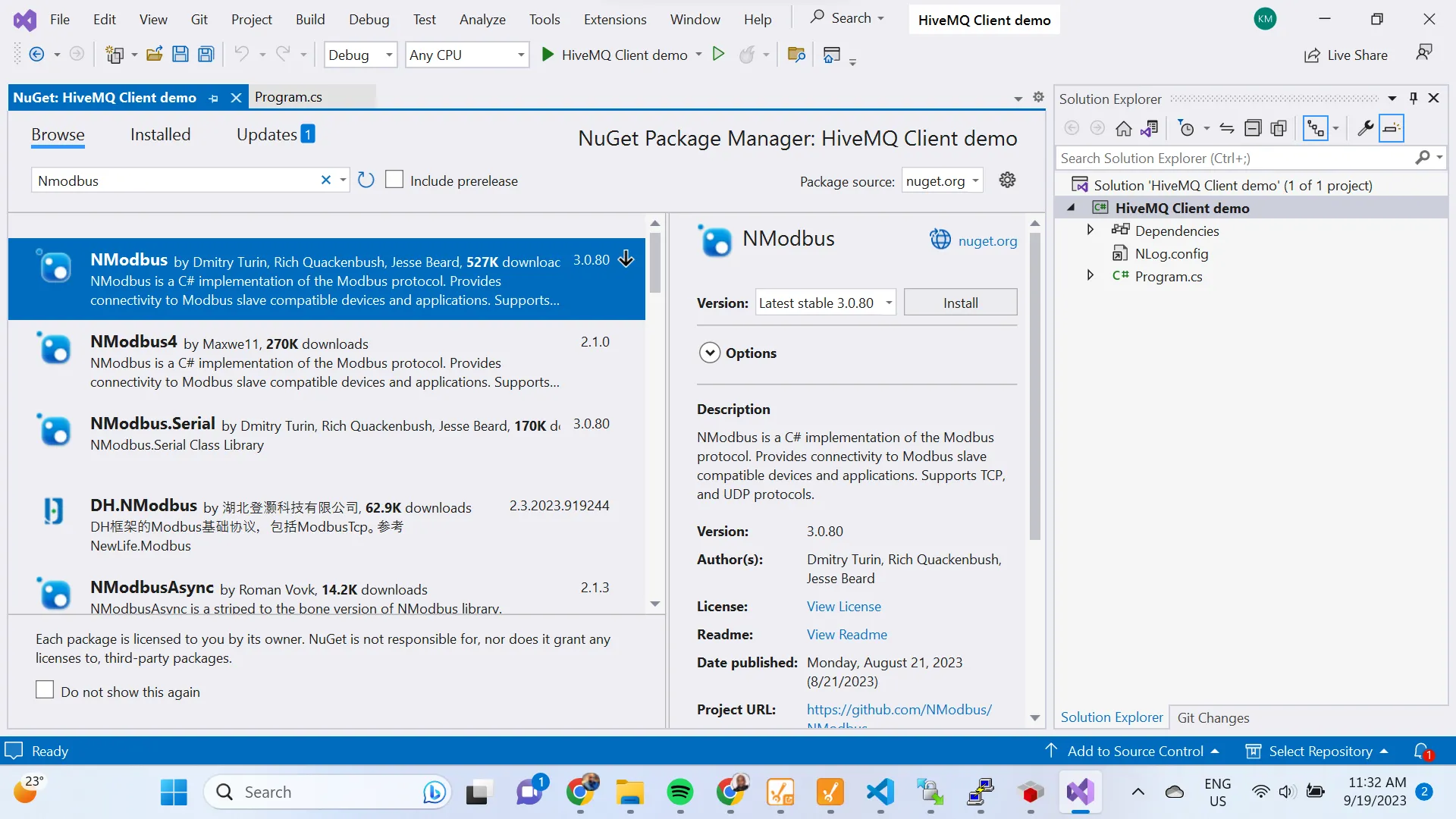Click the Undo arrow icon

pyautogui.click(x=241, y=55)
